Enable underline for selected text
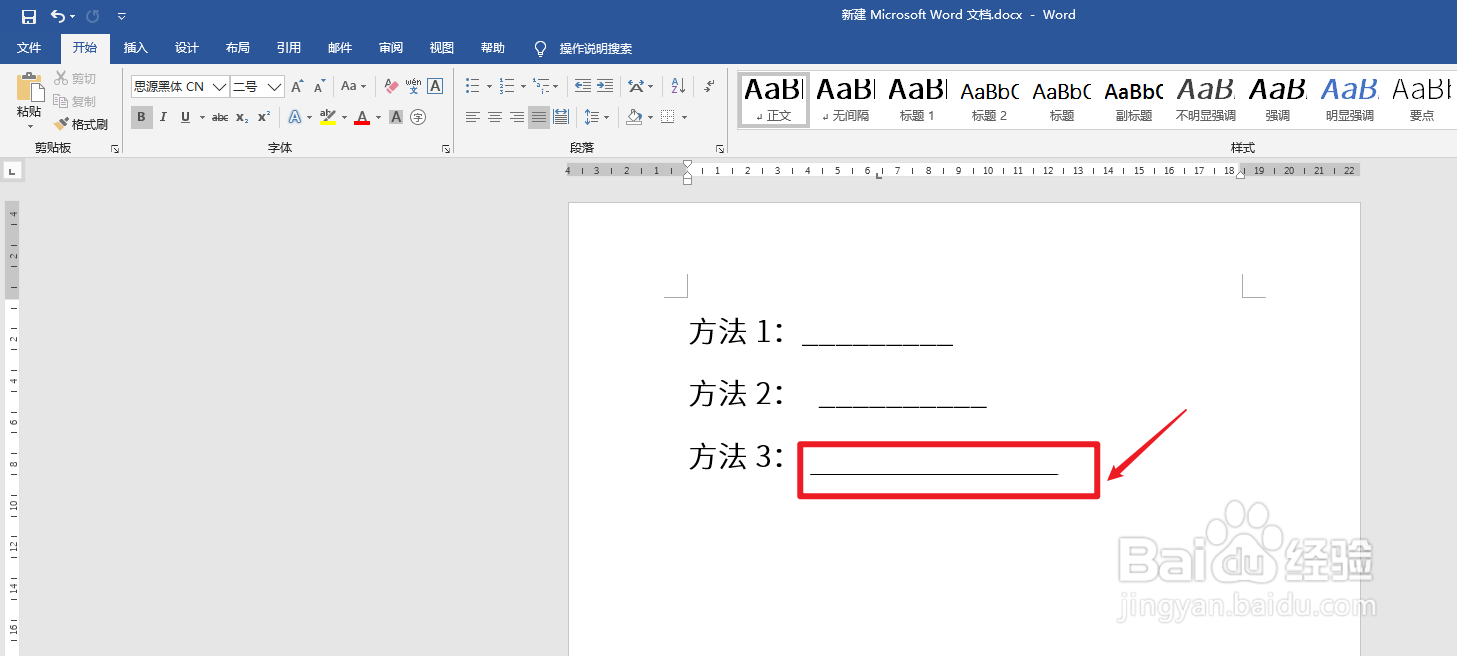The width and height of the screenshot is (1457, 656). click(185, 117)
